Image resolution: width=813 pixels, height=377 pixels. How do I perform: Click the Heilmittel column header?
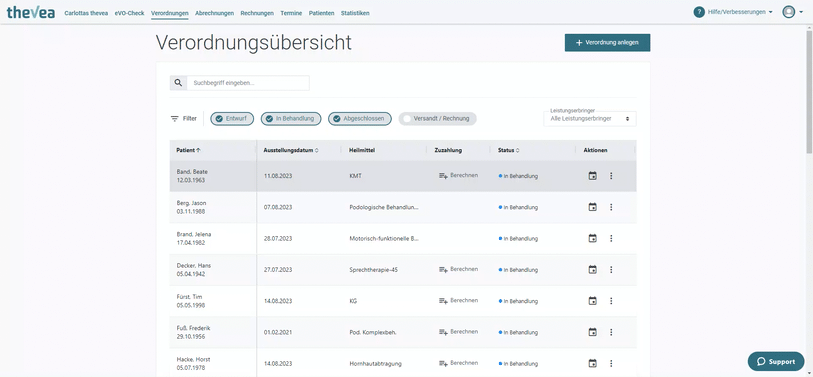(x=362, y=150)
